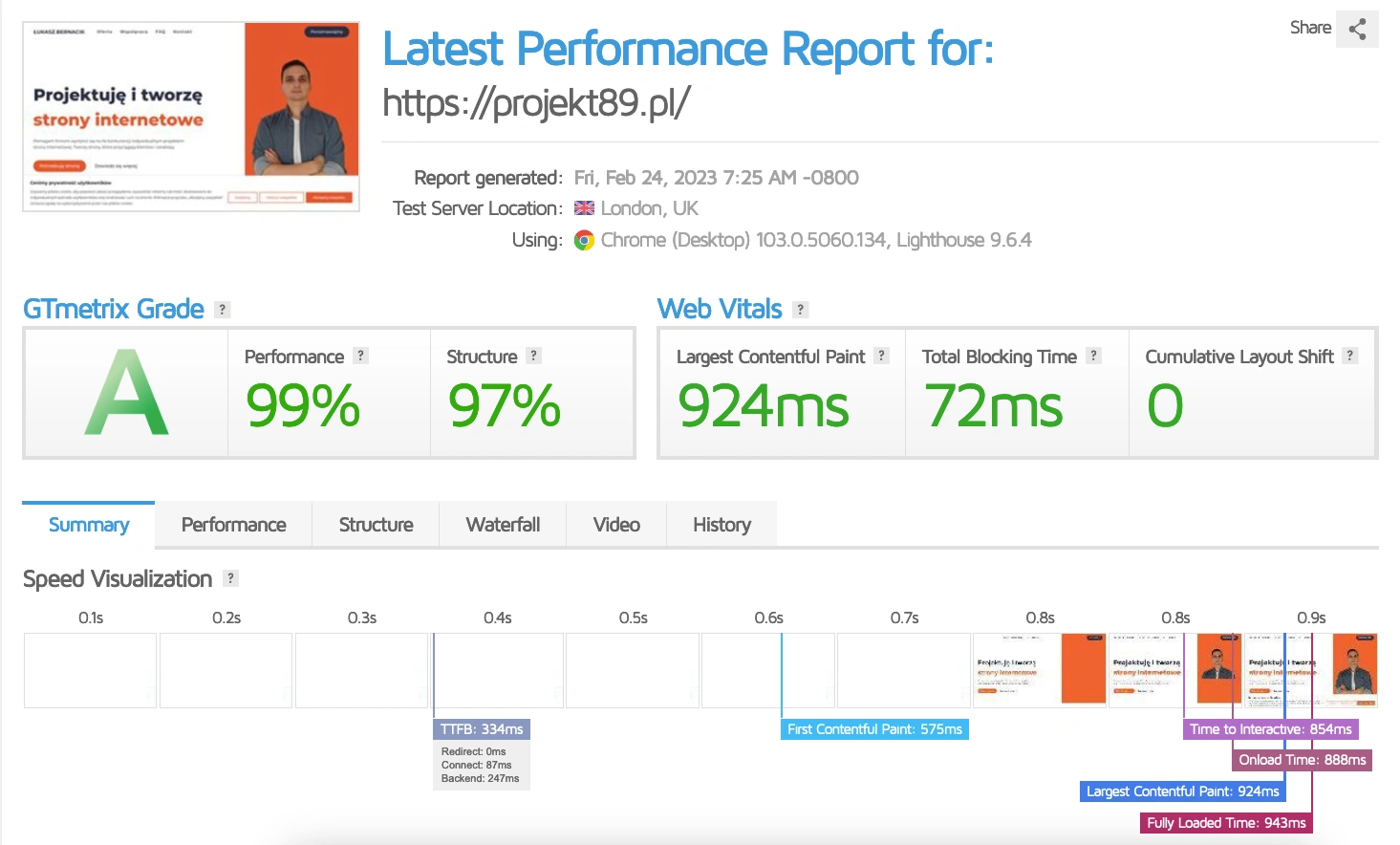Click the Speed Visualization help icon
The image size is (1400, 845).
[x=230, y=578]
